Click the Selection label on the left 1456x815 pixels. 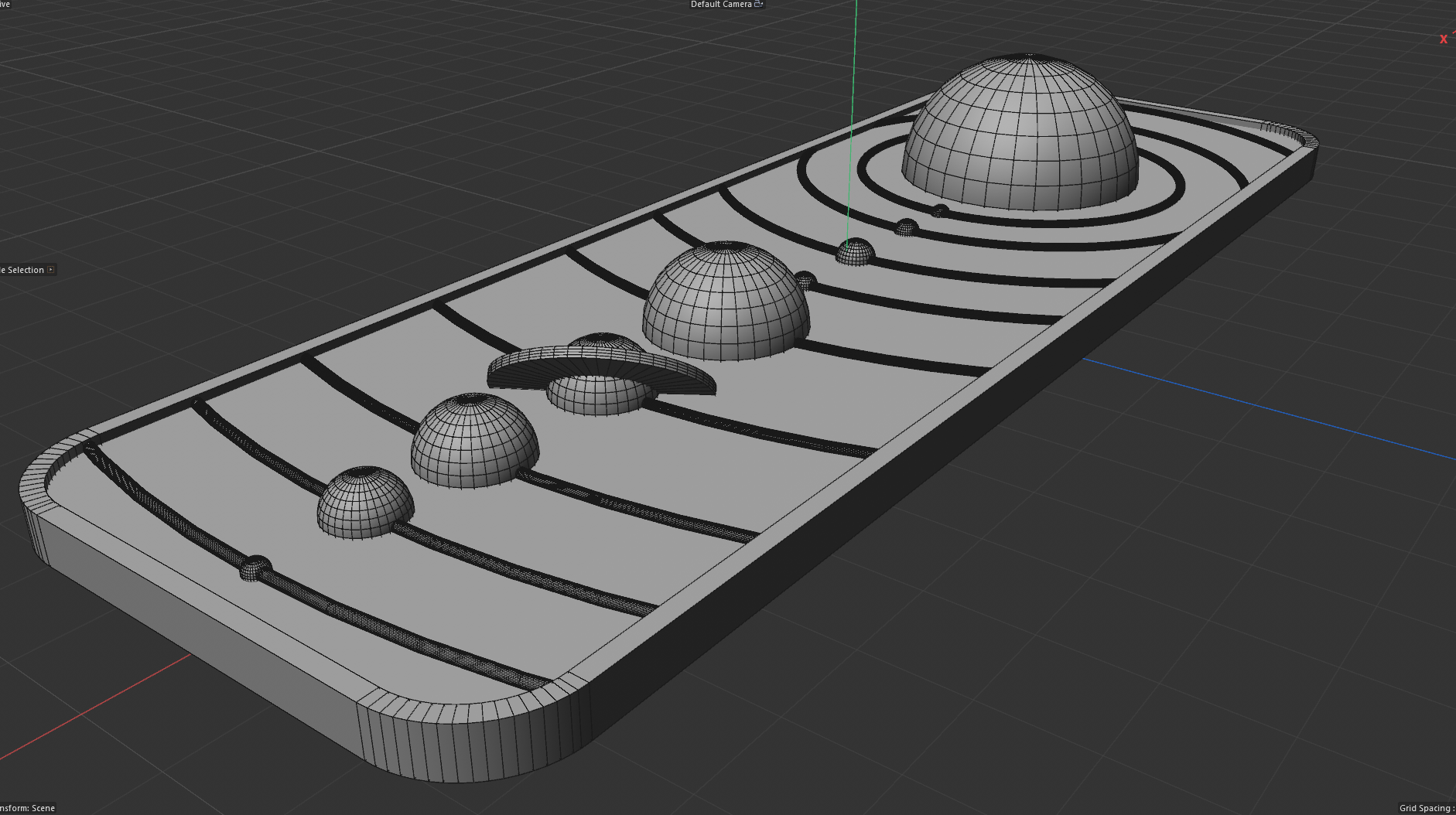point(22,270)
